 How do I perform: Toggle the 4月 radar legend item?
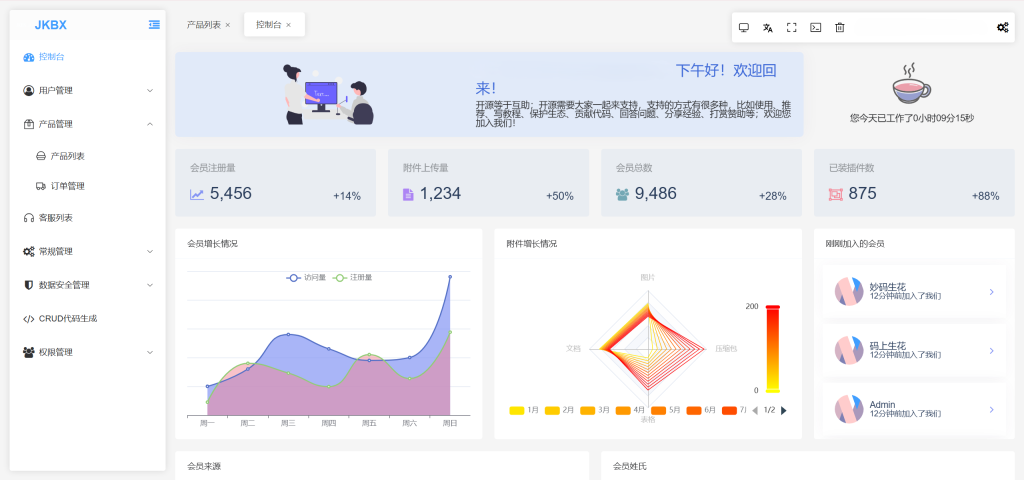(630, 410)
